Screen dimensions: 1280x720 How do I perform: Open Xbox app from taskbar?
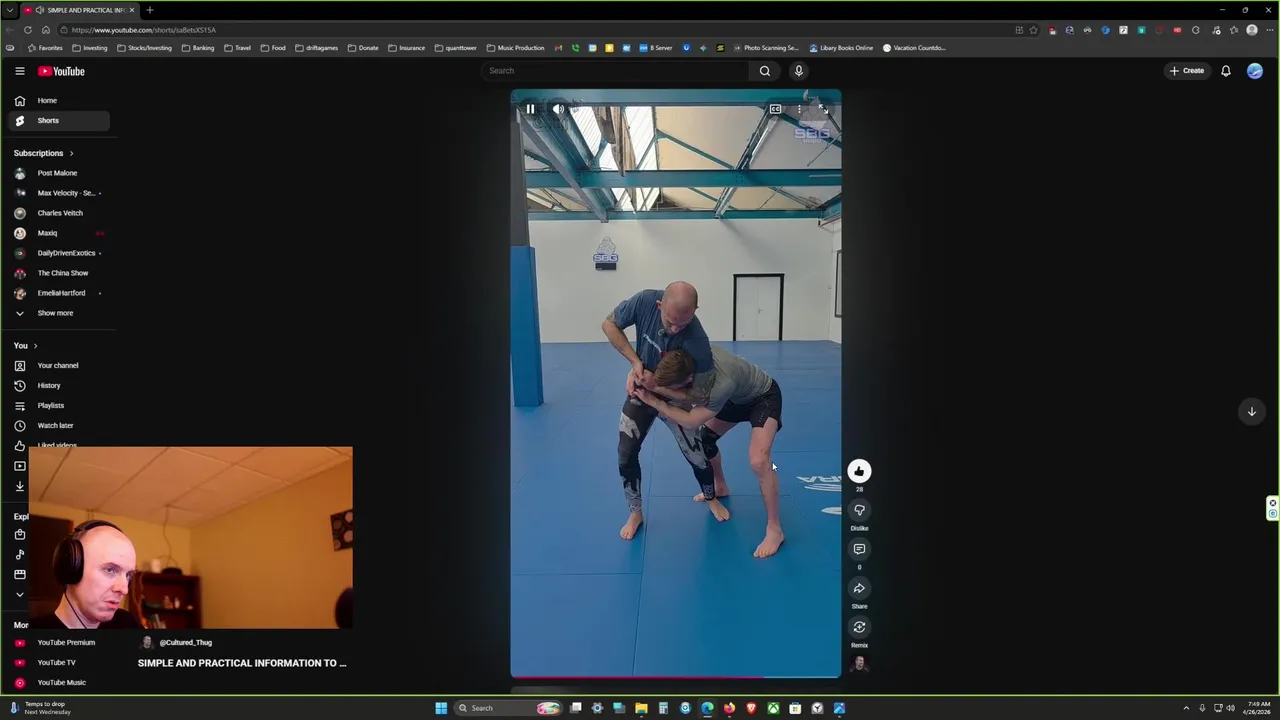point(773,708)
